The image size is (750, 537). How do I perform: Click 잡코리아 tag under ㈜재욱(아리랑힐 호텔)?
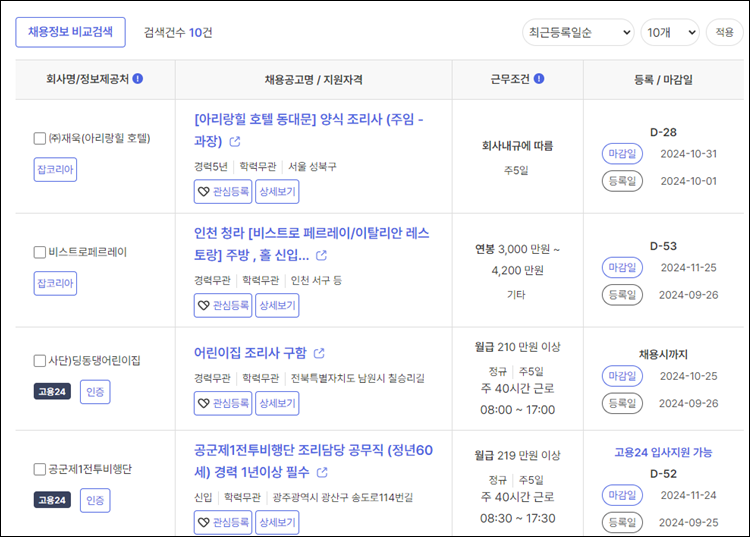point(55,169)
